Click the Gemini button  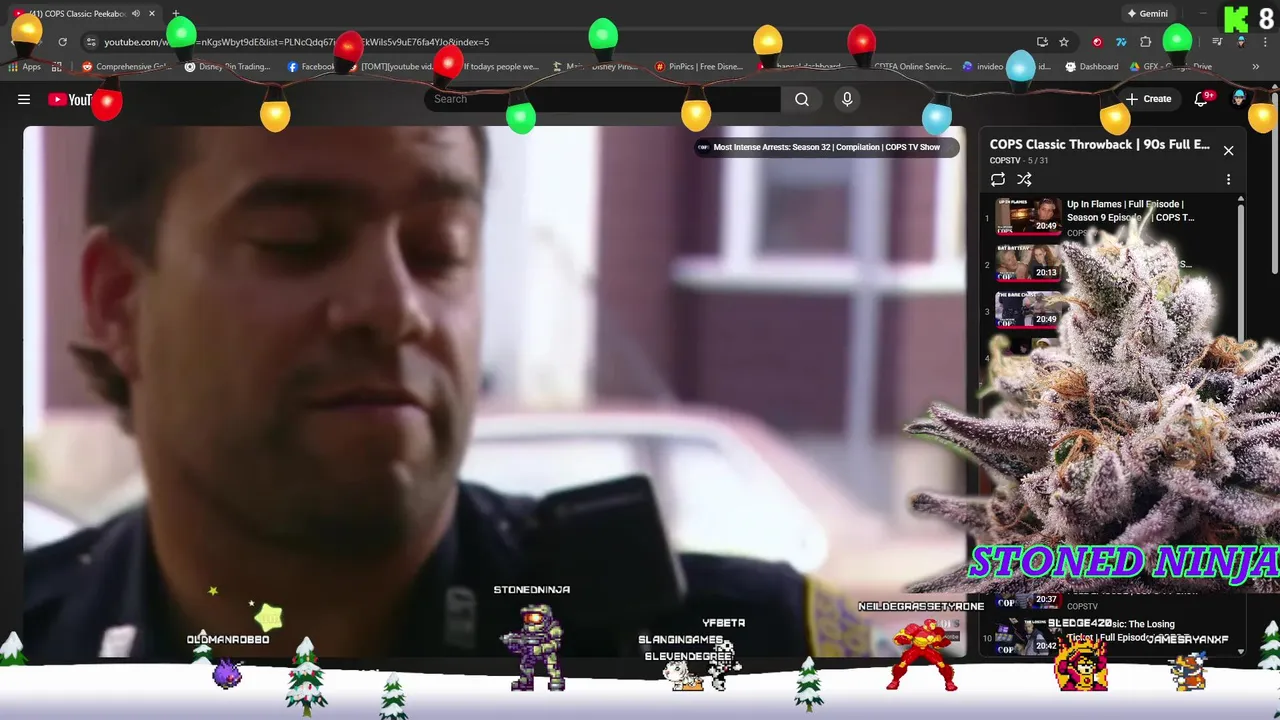coord(1147,14)
